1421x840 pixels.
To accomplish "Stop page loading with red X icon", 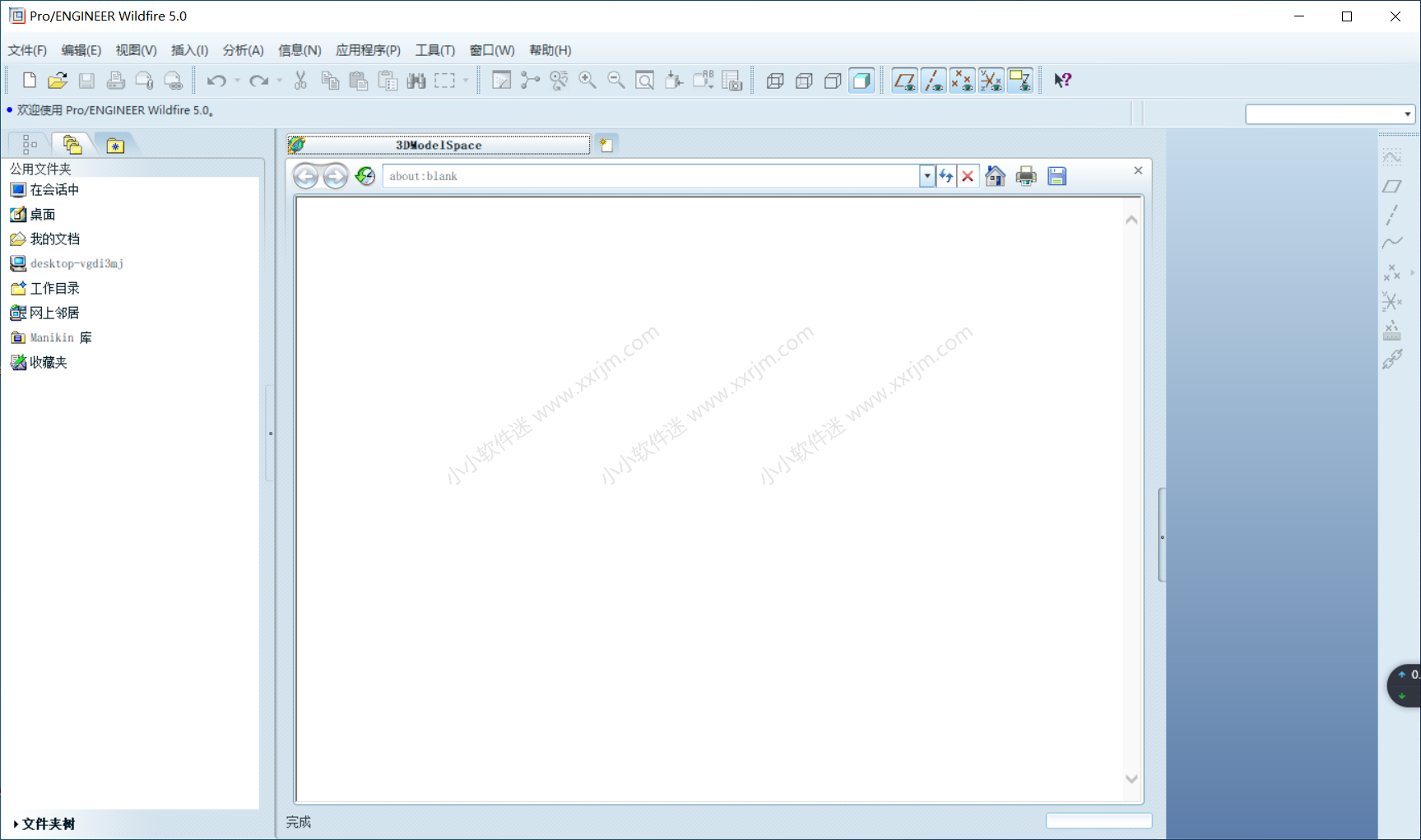I will (x=968, y=176).
